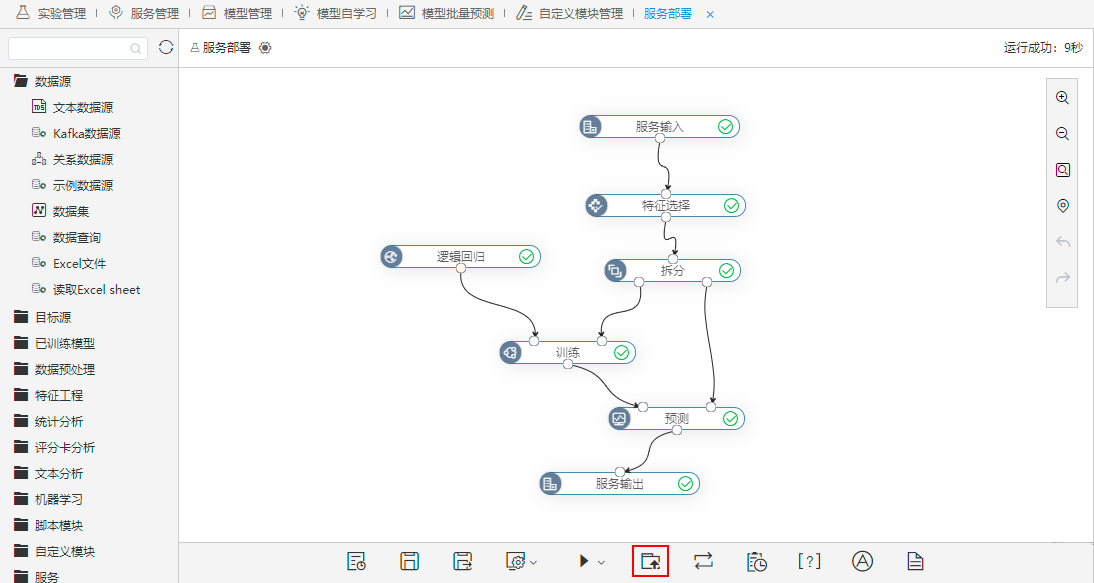The image size is (1094, 583).
Task: Expand the arrow beside the monitor-gear settings icon
Action: click(x=534, y=562)
